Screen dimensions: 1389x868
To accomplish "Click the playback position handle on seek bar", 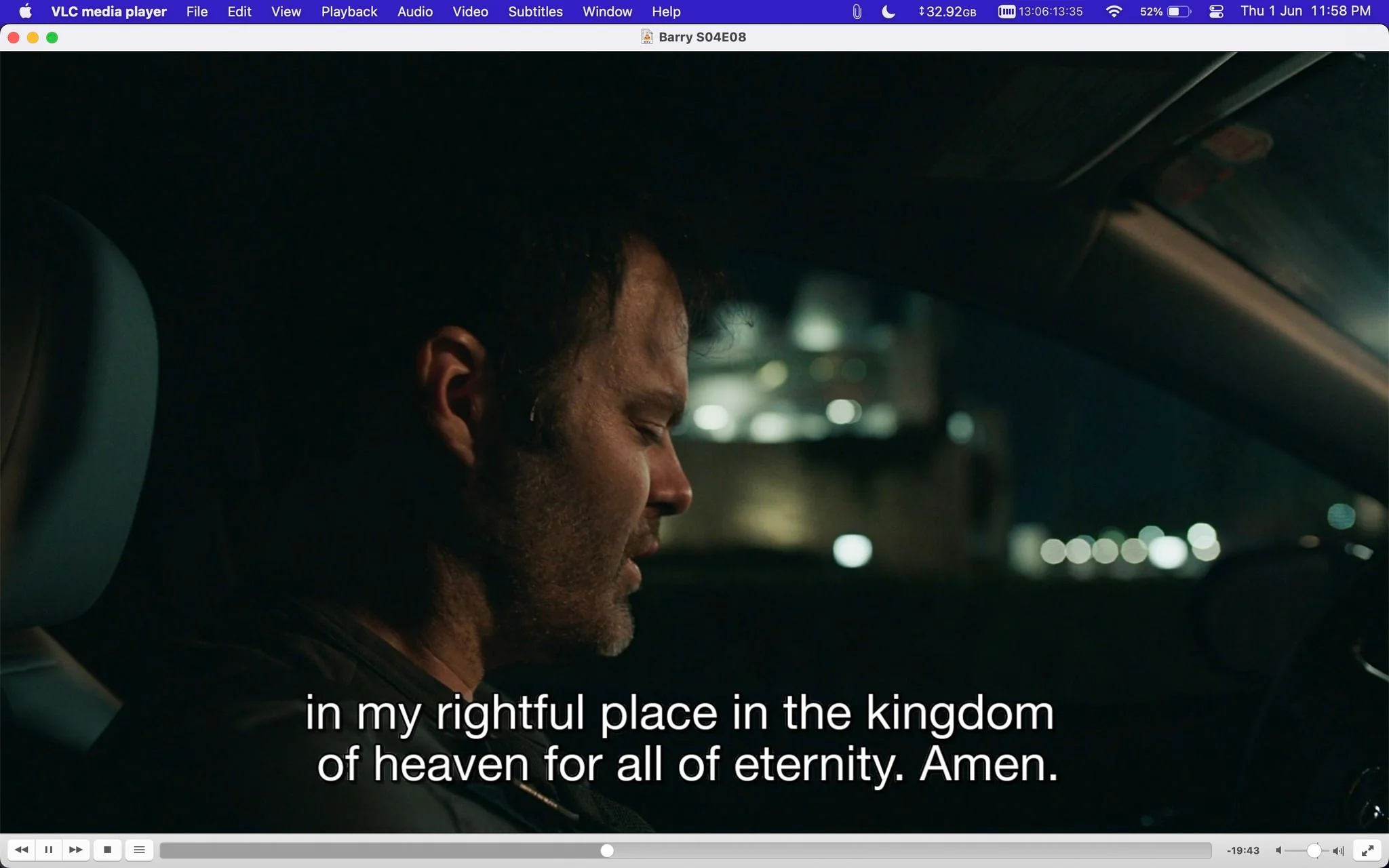I will (607, 850).
